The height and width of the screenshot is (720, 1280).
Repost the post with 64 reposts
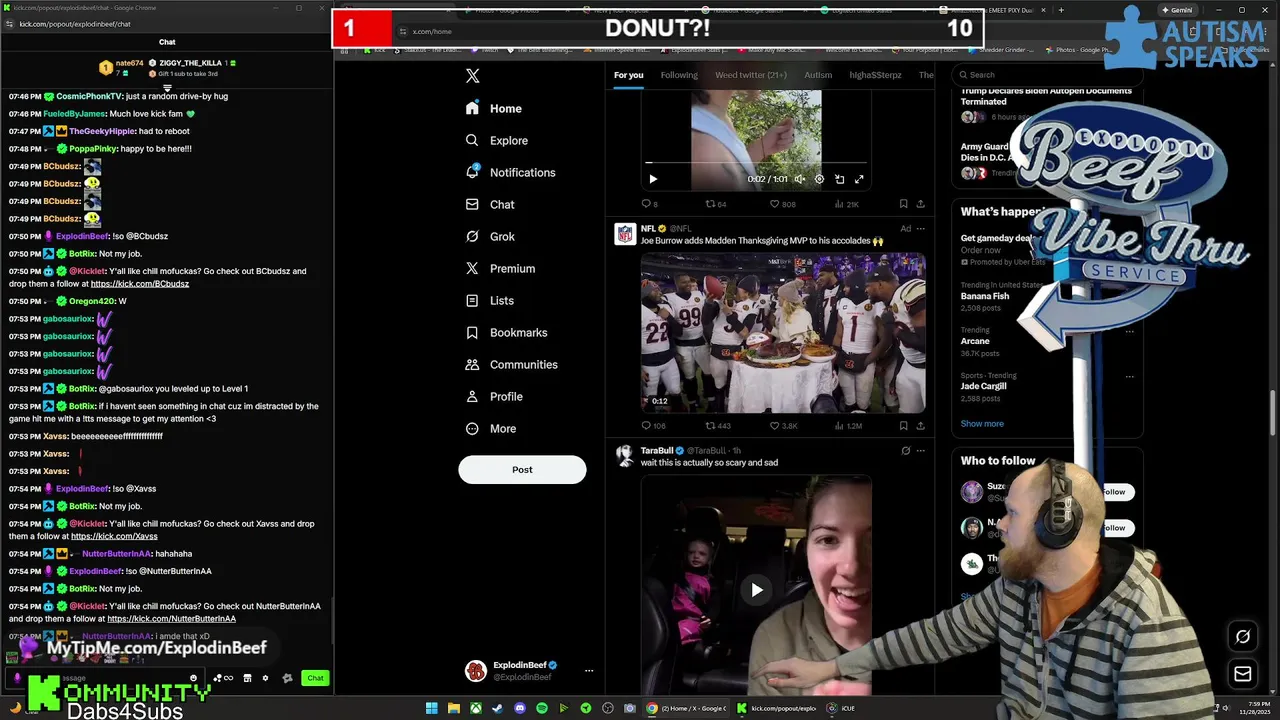click(x=716, y=204)
